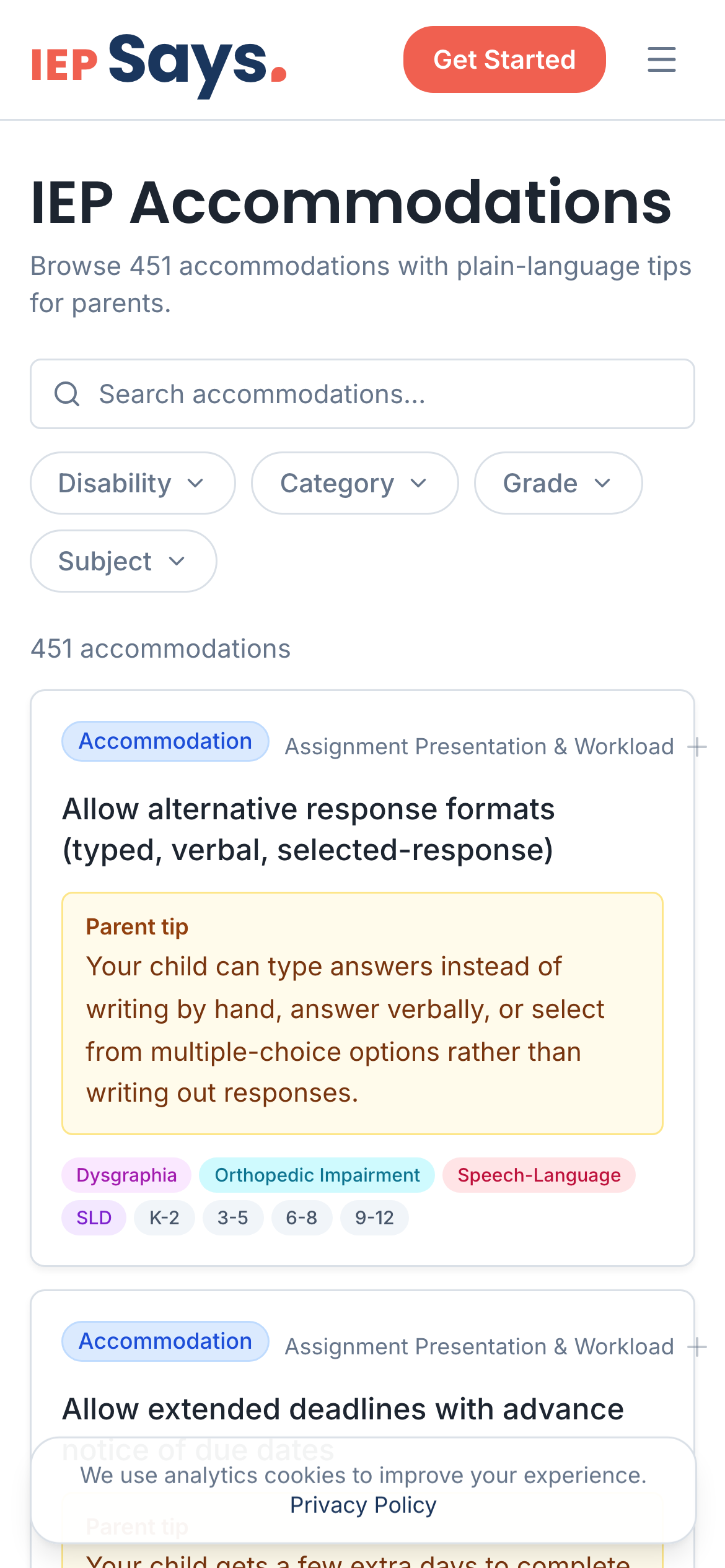Open the hamburger navigation menu
The height and width of the screenshot is (1568, 725).
click(661, 59)
